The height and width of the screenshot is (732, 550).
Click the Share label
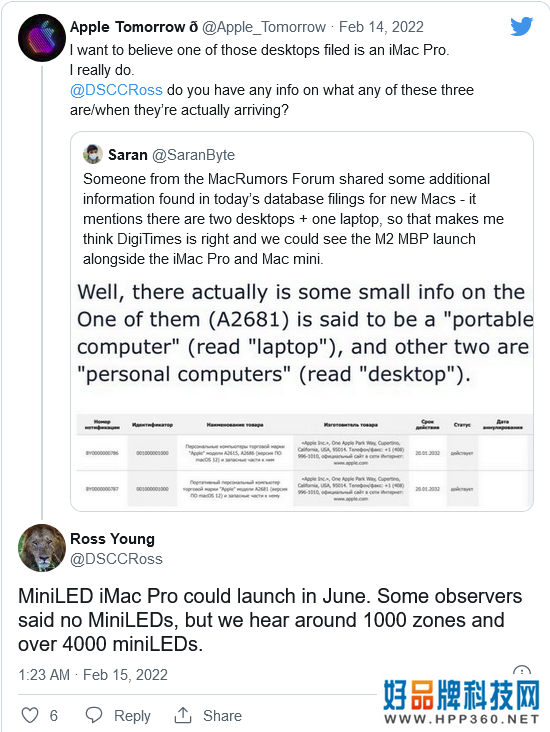click(x=222, y=716)
